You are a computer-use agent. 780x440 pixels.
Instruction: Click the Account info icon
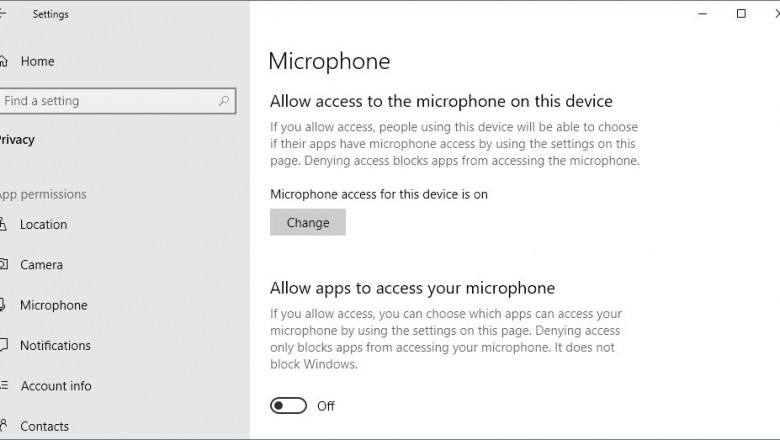tap(3, 385)
